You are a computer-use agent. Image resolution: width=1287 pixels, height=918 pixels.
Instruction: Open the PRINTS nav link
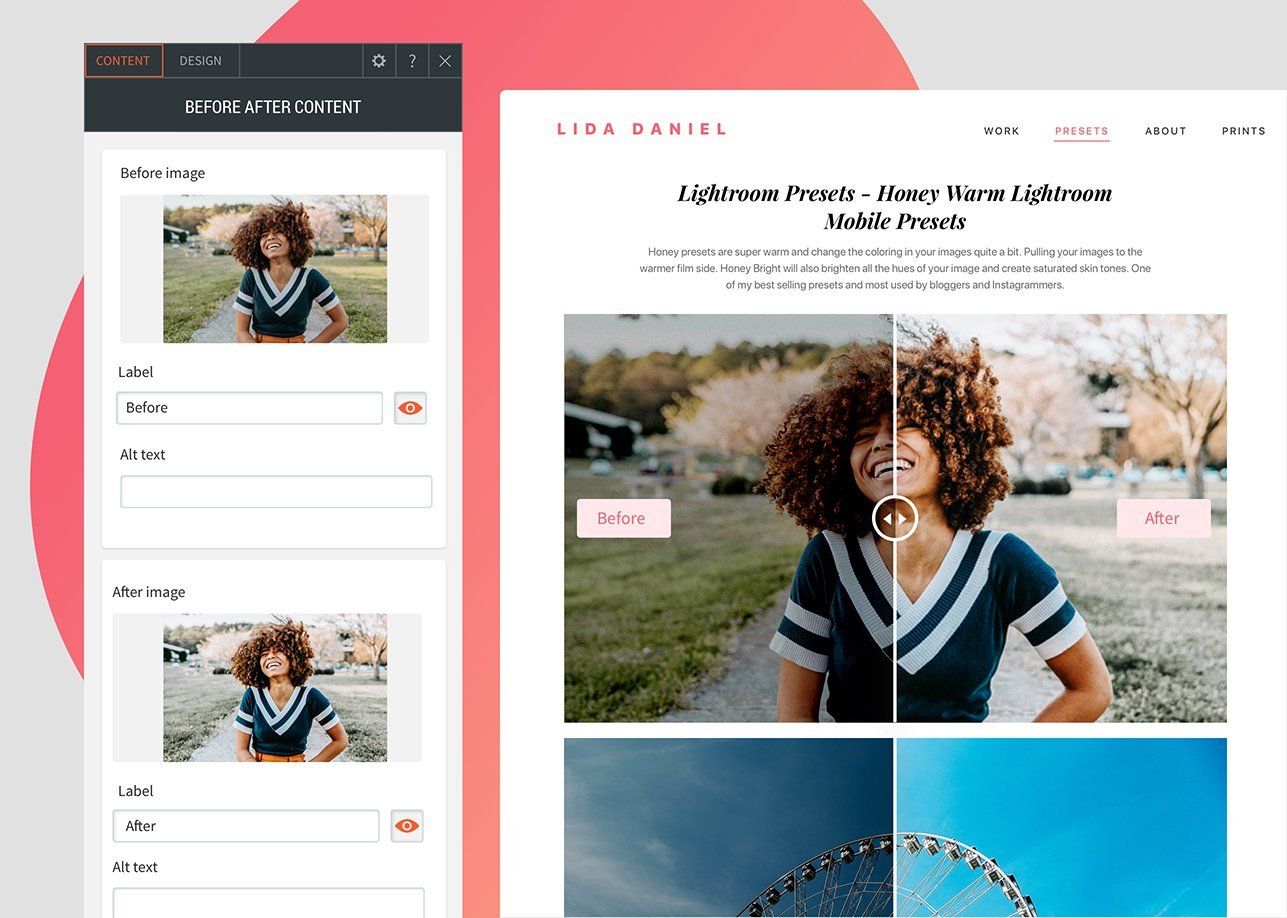pyautogui.click(x=1244, y=131)
